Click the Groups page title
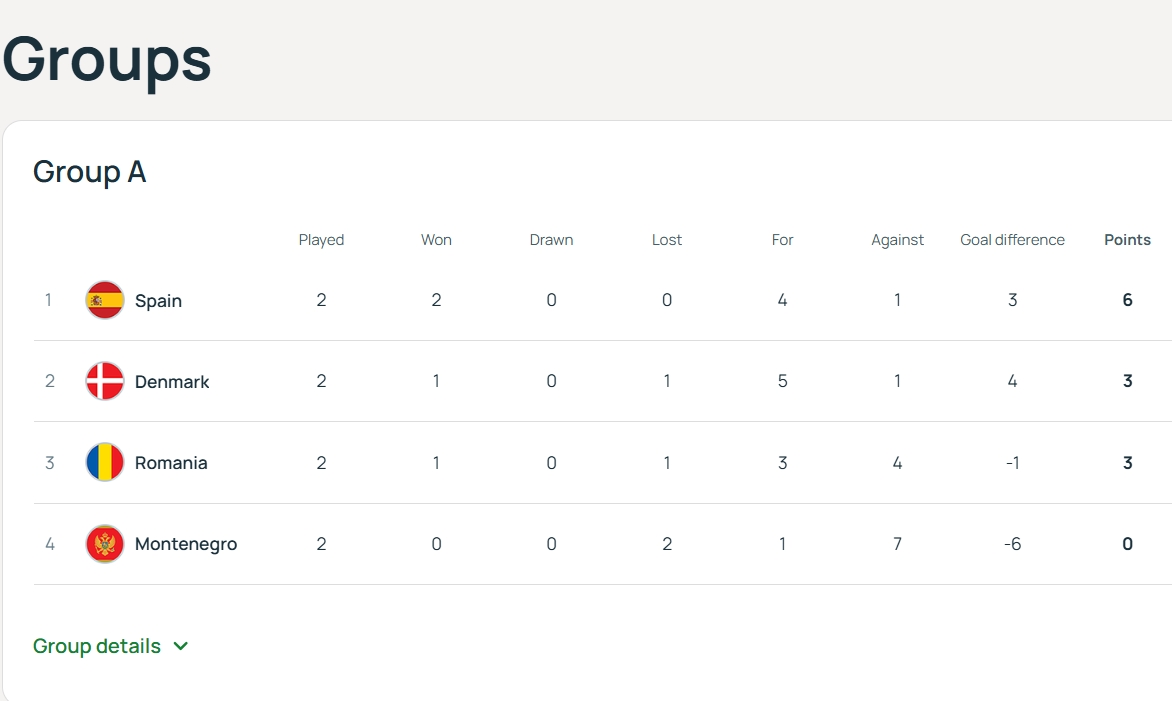Image resolution: width=1172 pixels, height=701 pixels. pos(107,58)
